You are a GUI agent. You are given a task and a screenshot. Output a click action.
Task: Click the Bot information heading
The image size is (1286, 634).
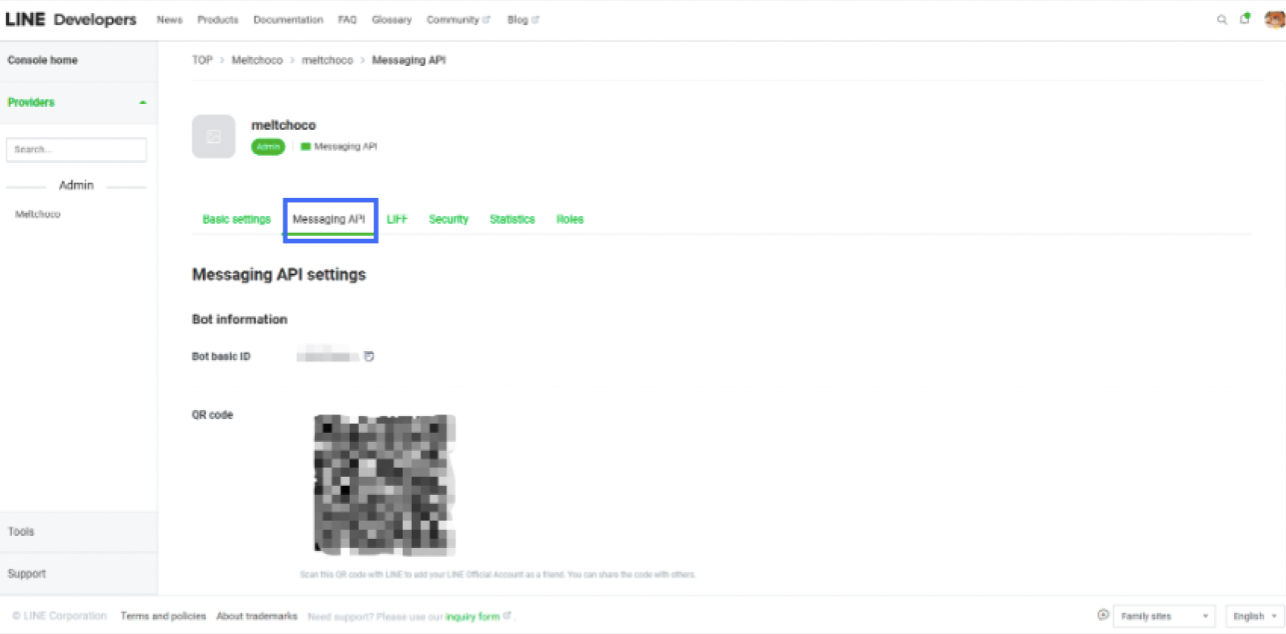240,319
